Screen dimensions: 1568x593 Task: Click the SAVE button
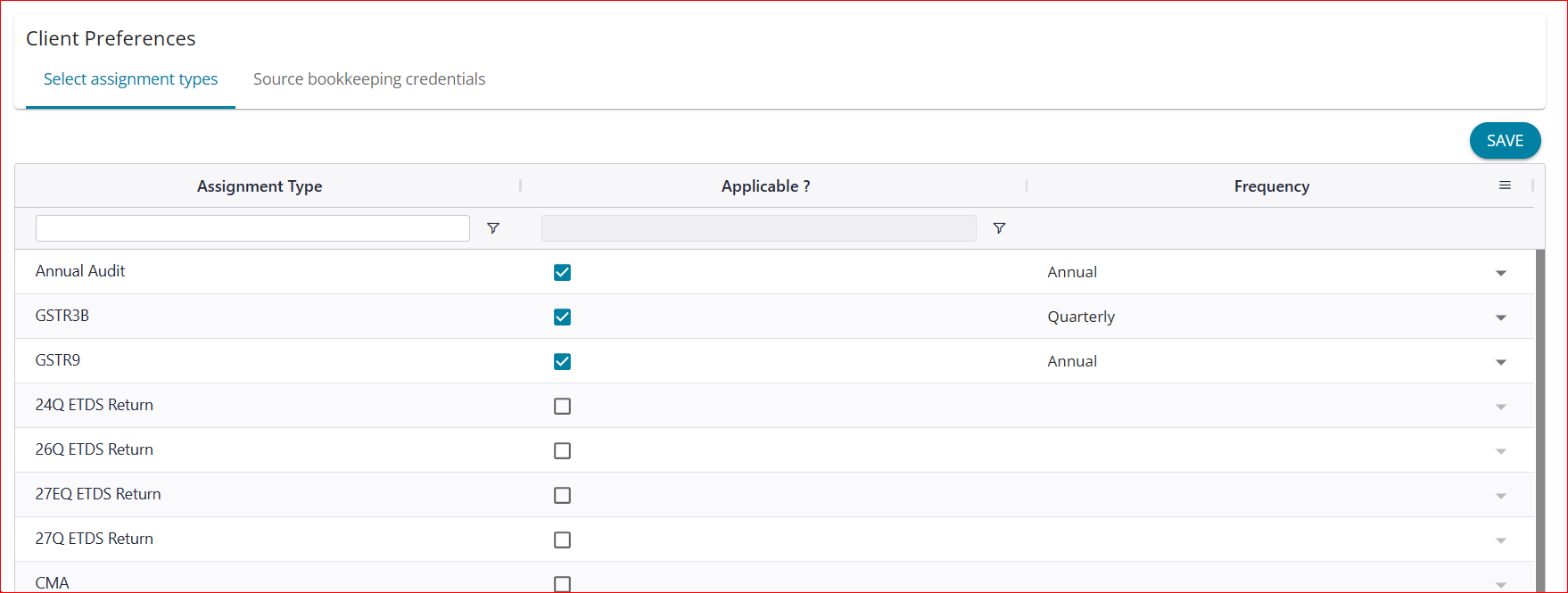coord(1505,141)
